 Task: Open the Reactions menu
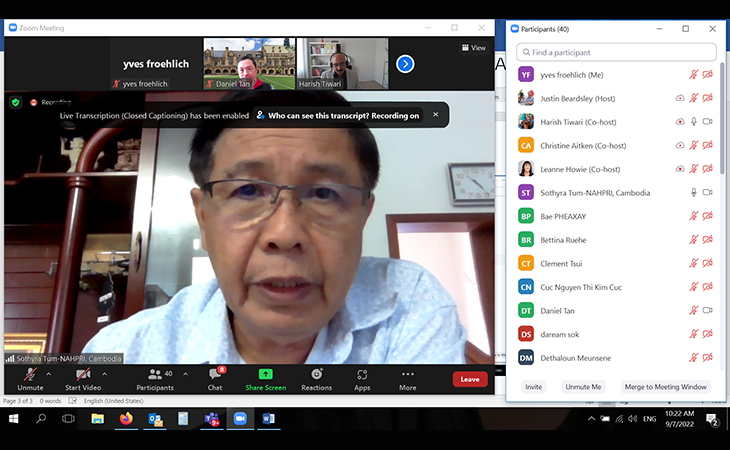coord(317,379)
